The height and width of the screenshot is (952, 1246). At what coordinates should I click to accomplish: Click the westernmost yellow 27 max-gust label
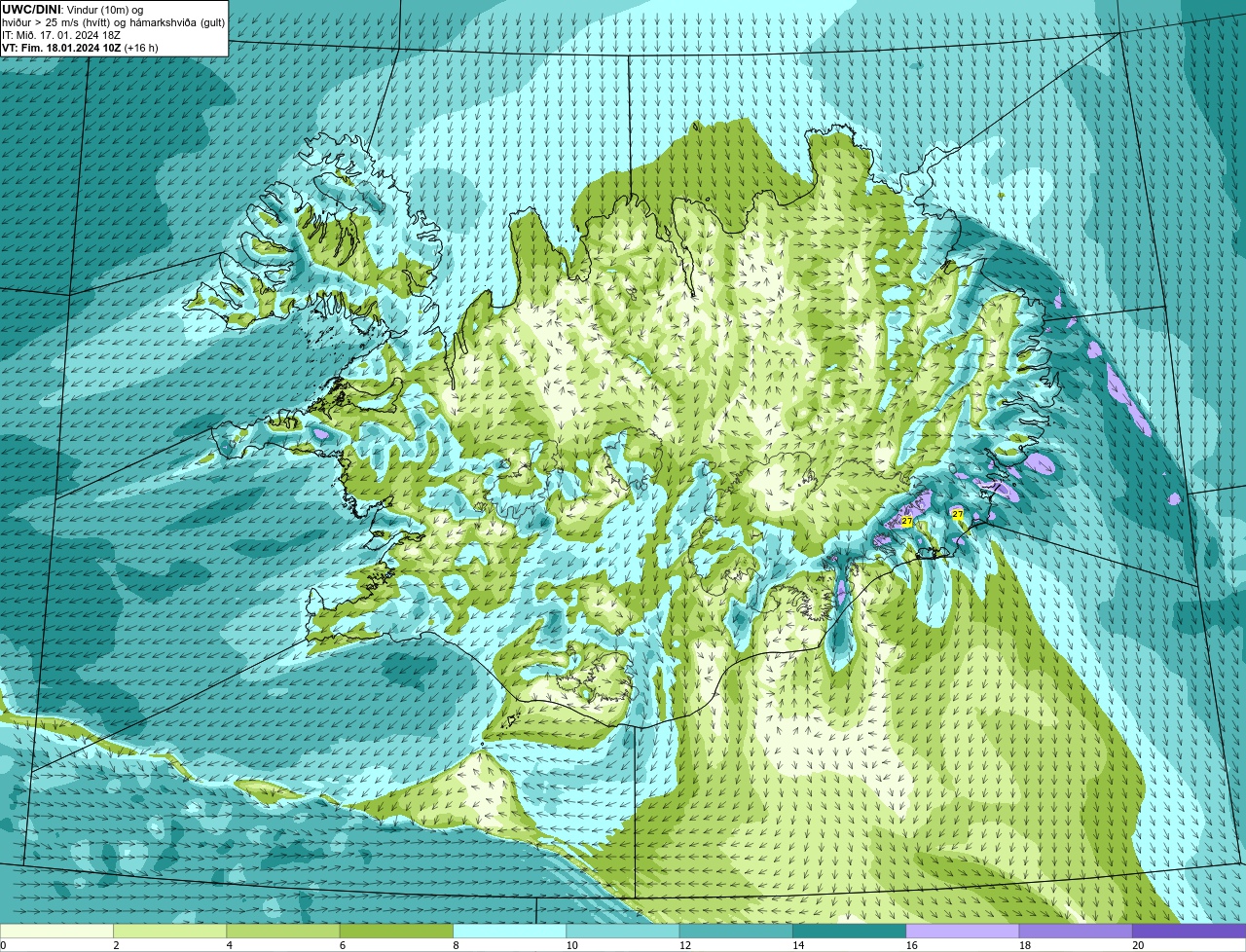tap(907, 522)
